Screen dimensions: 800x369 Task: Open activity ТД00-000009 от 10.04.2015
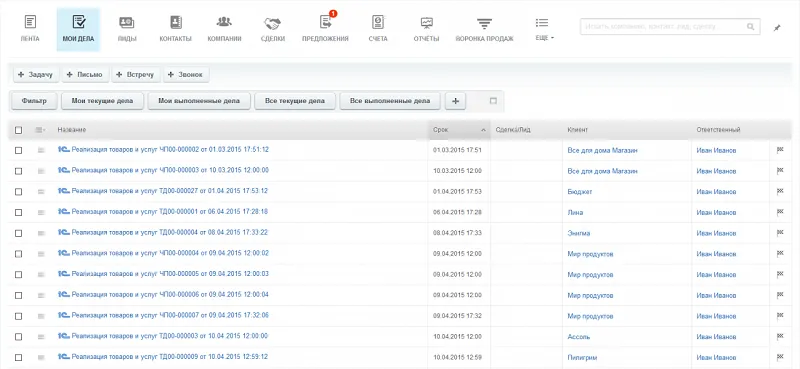pyautogui.click(x=170, y=357)
